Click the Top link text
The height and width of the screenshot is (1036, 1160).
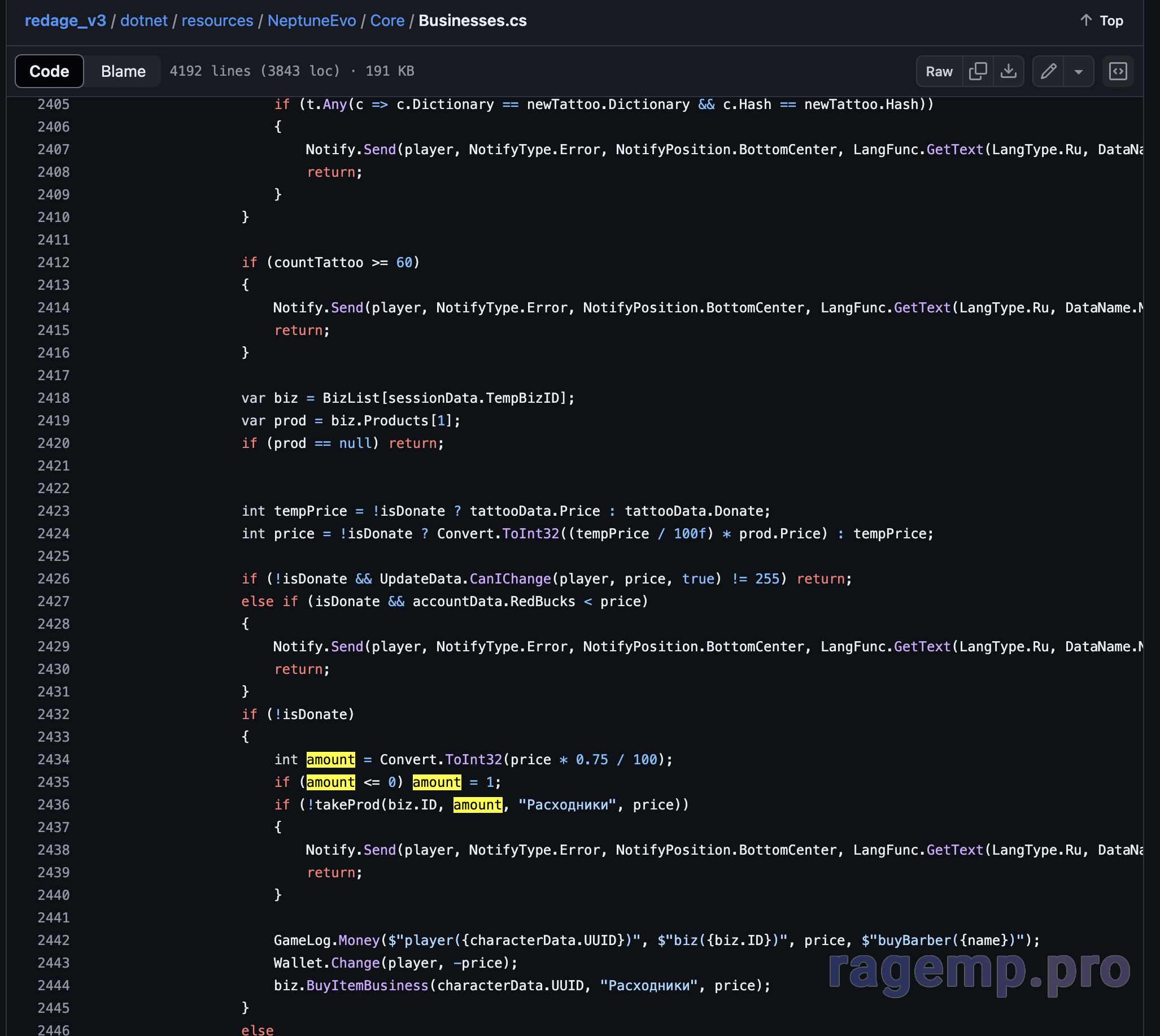1110,20
